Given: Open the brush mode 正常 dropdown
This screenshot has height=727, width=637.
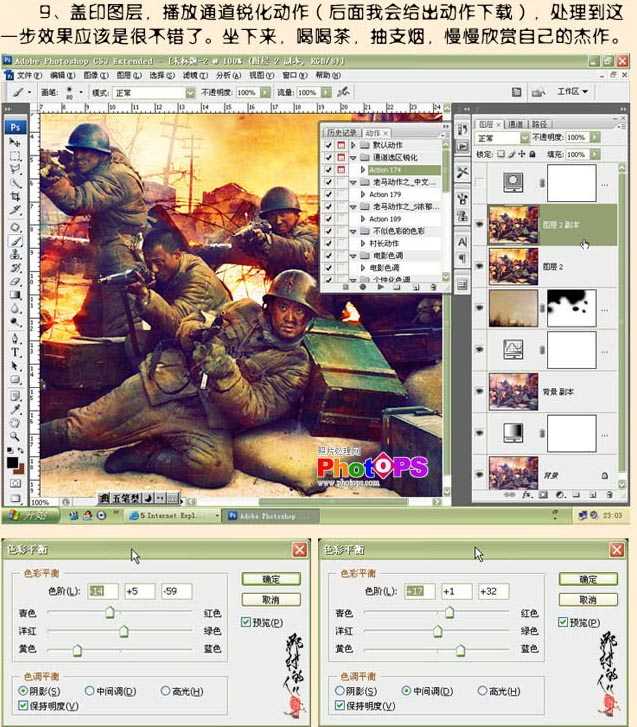Looking at the screenshot, I should [190, 92].
